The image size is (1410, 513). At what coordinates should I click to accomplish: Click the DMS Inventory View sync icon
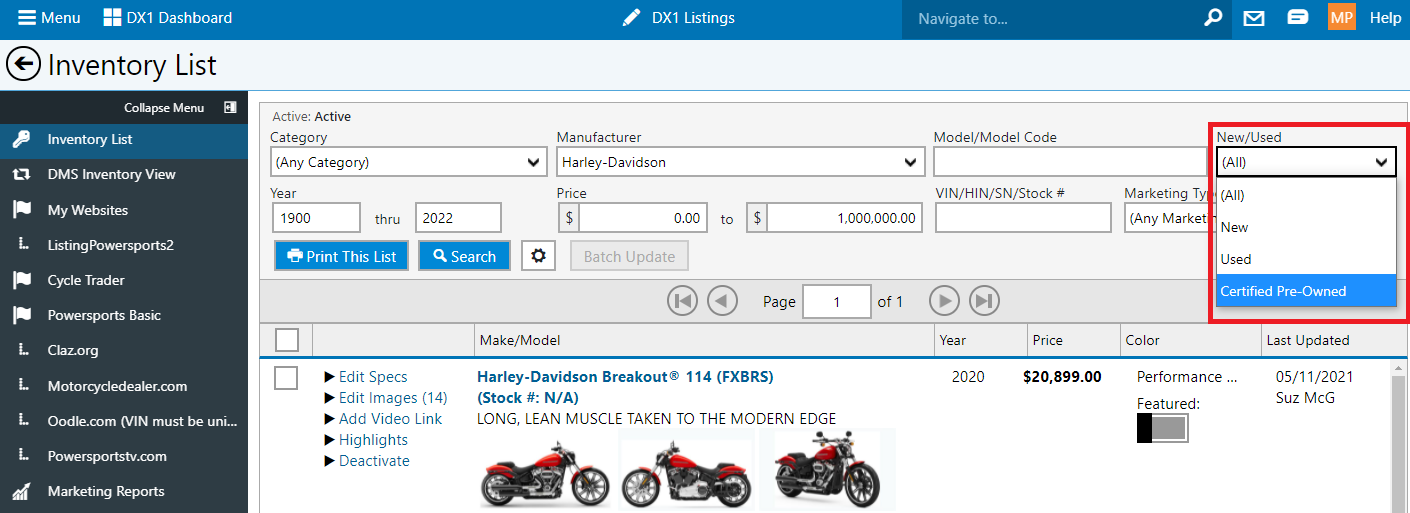[x=21, y=174]
